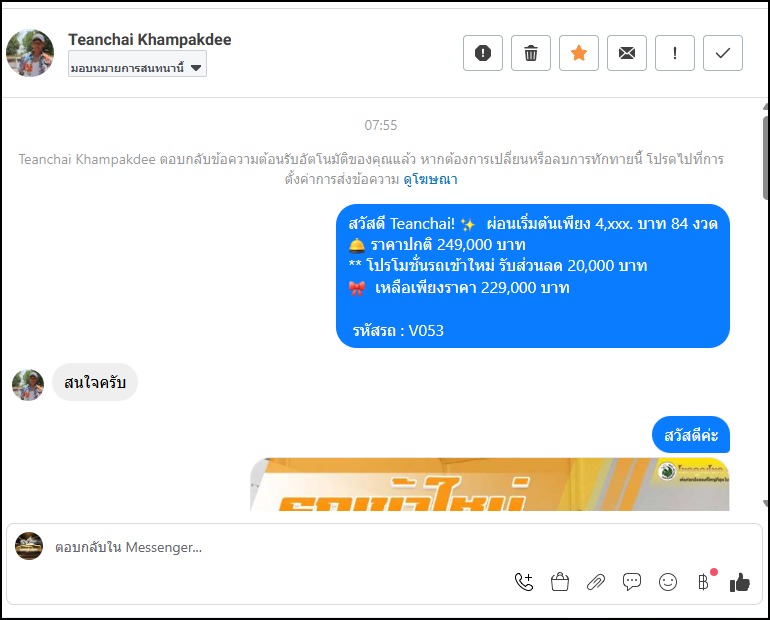Open the ดูโฆษณา link
The image size is (770, 620).
pos(430,180)
